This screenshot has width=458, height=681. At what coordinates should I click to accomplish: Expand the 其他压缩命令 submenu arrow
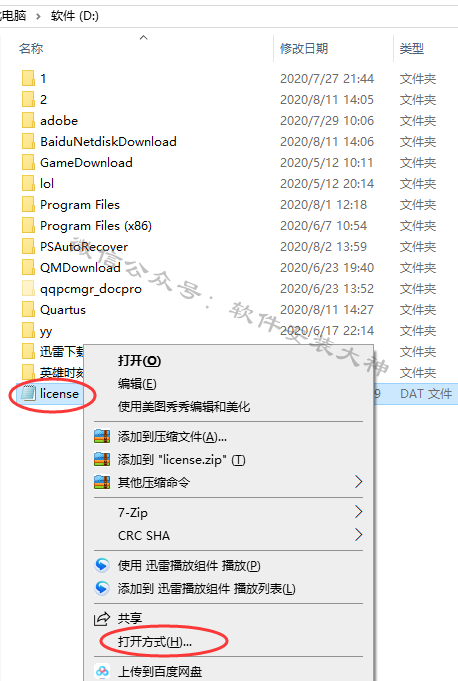click(x=358, y=482)
